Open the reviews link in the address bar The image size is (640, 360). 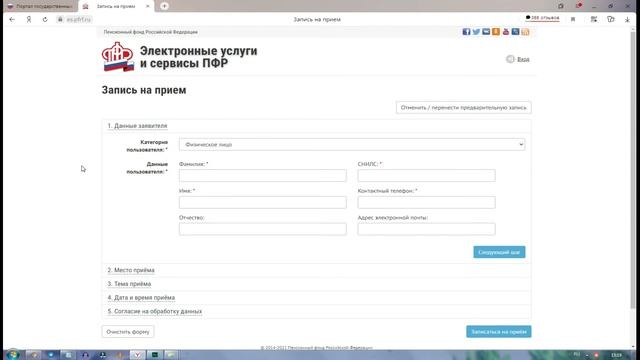[542, 18]
